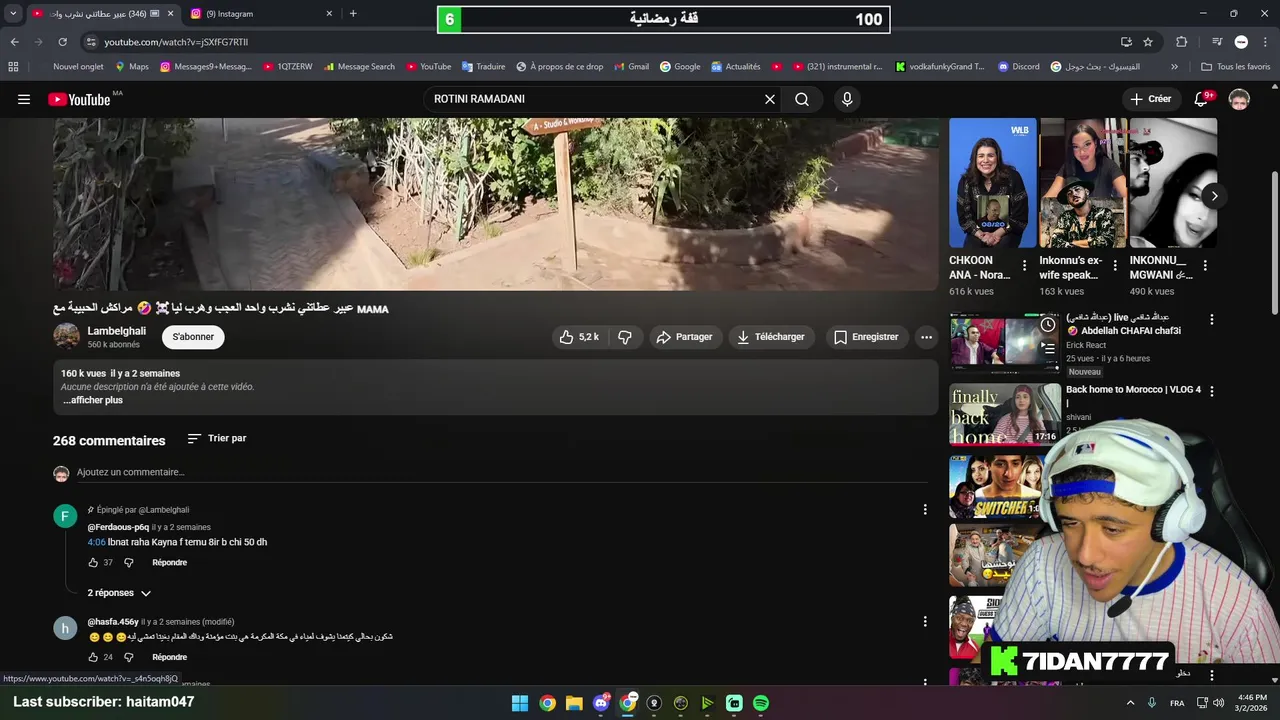Reload the page
1280x720 pixels.
(x=62, y=42)
